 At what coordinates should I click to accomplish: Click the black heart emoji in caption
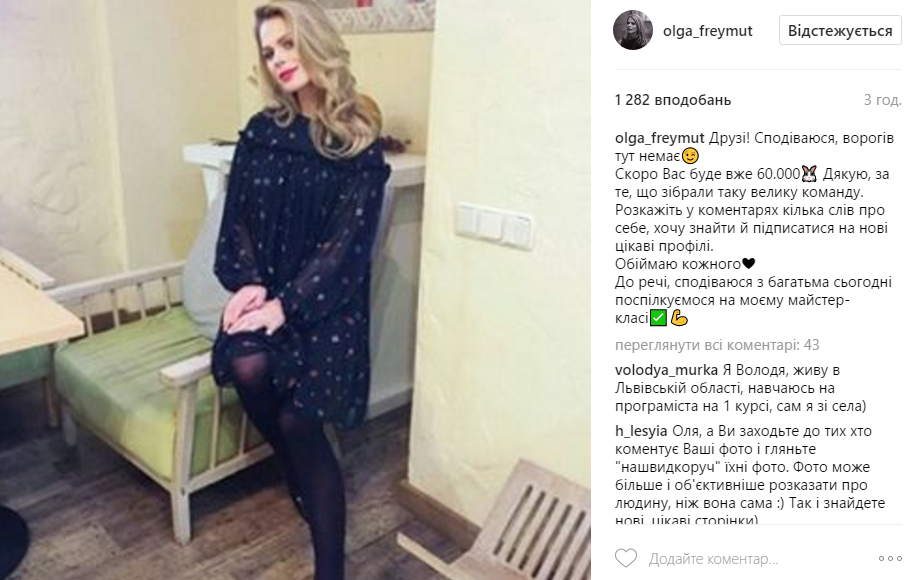click(x=748, y=264)
